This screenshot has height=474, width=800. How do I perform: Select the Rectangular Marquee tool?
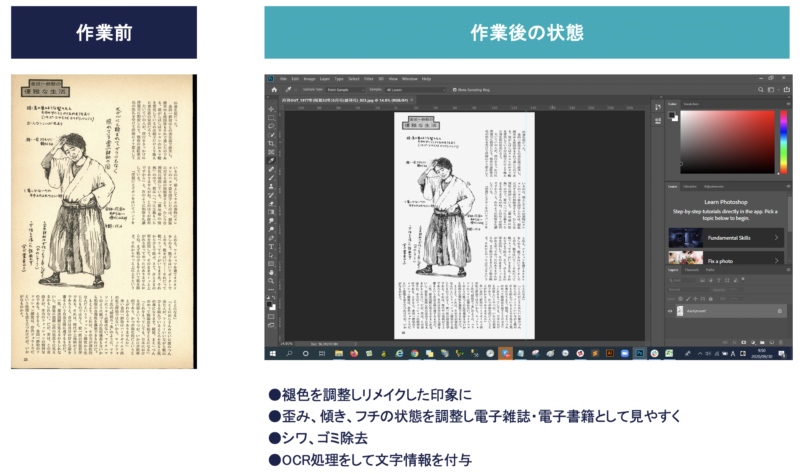[x=271, y=118]
